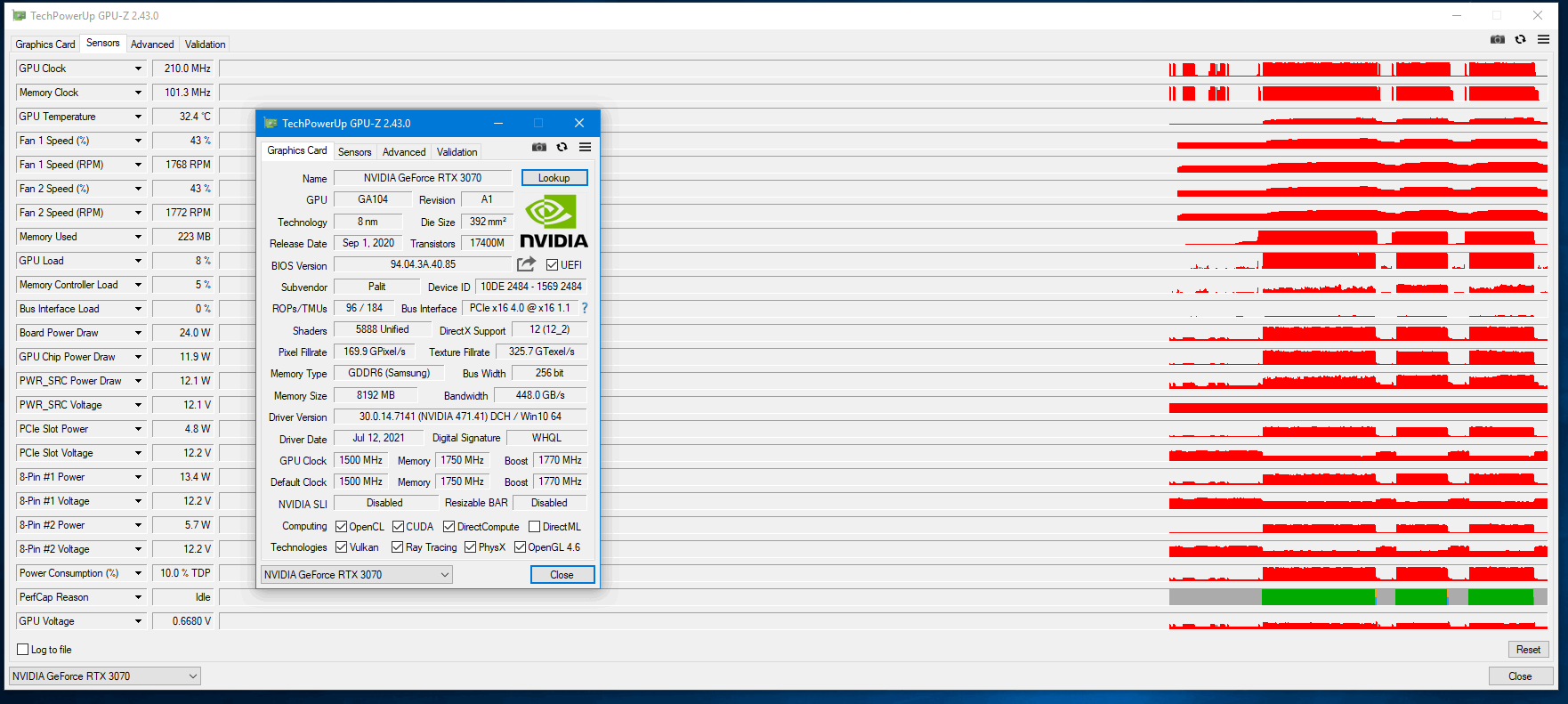1568x704 pixels.
Task: Click the NVIDIA logo in the dialog
Action: [x=554, y=222]
